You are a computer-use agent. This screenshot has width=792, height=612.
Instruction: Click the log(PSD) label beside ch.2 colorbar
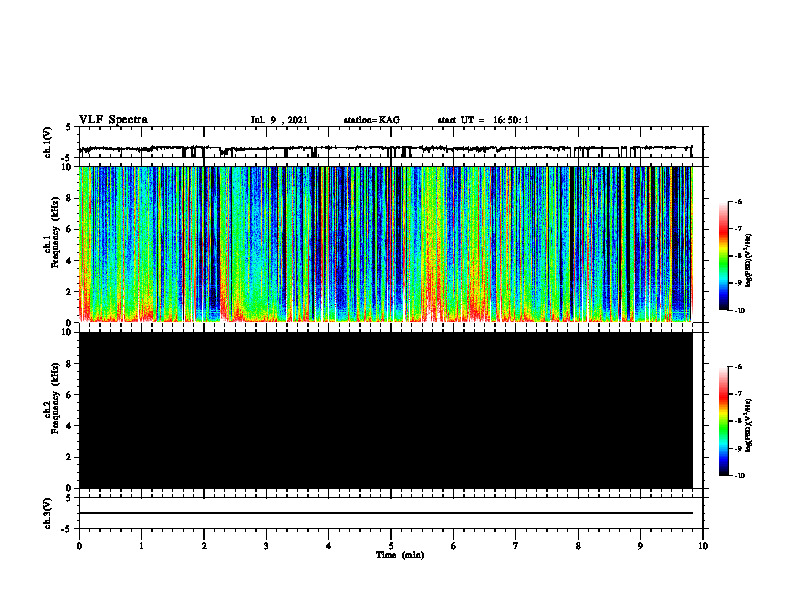(749, 426)
